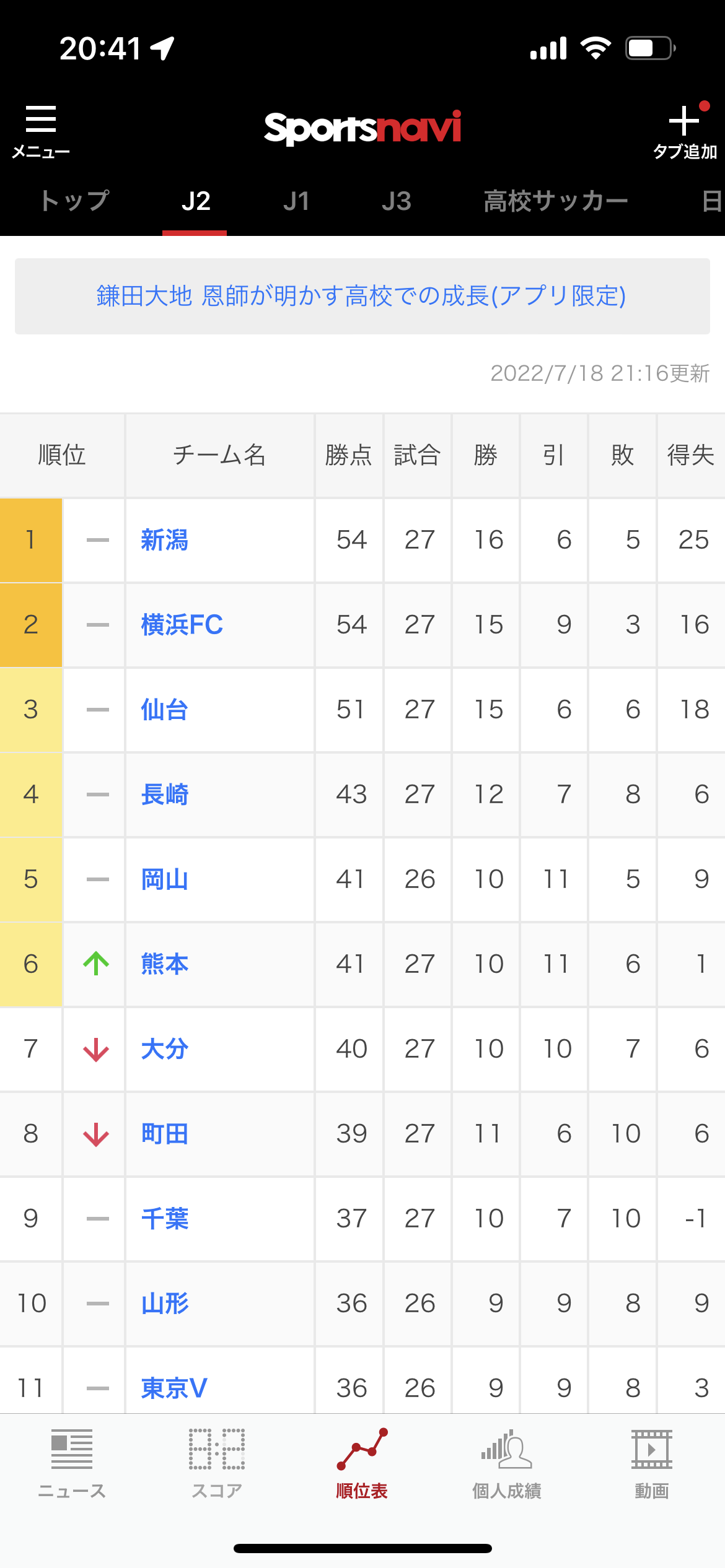Viewport: 725px width, 1568px height.
Task: Tap the standings chart icon
Action: coord(362,1449)
